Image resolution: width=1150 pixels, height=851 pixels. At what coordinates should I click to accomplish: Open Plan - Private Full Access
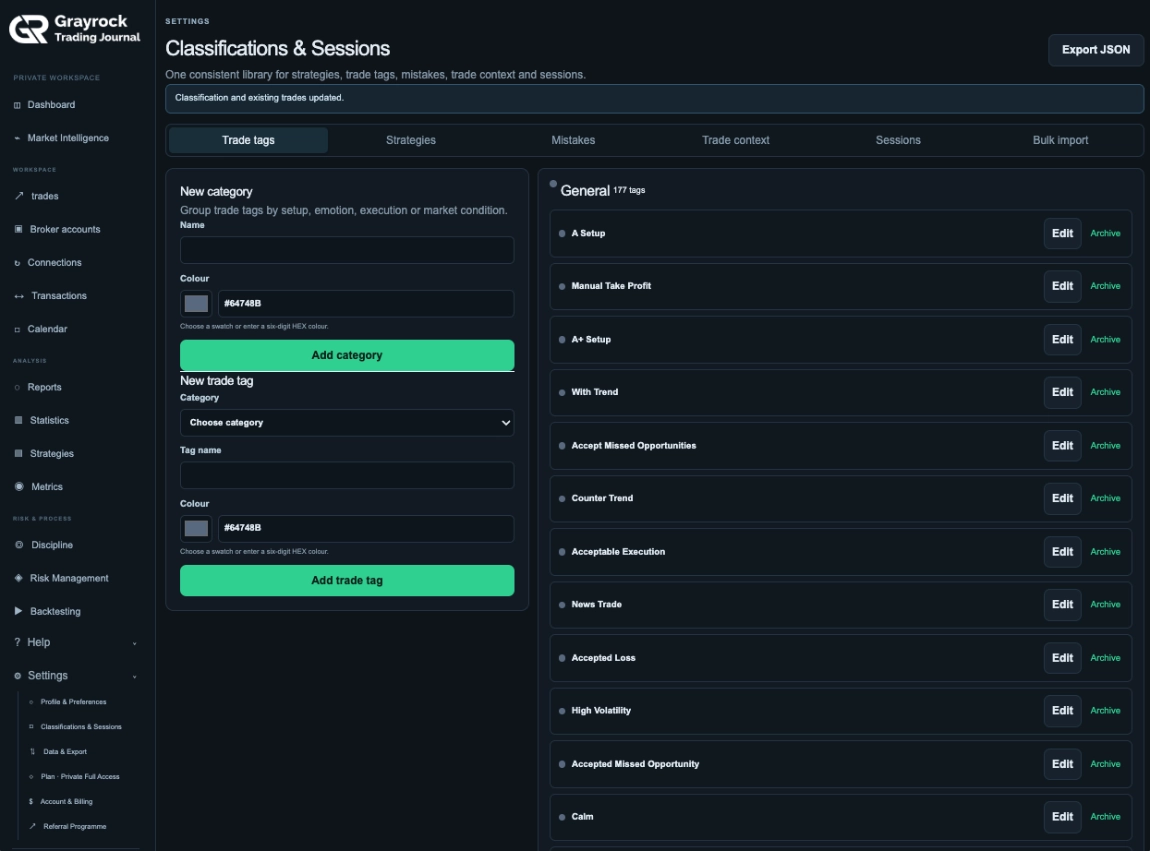80,776
